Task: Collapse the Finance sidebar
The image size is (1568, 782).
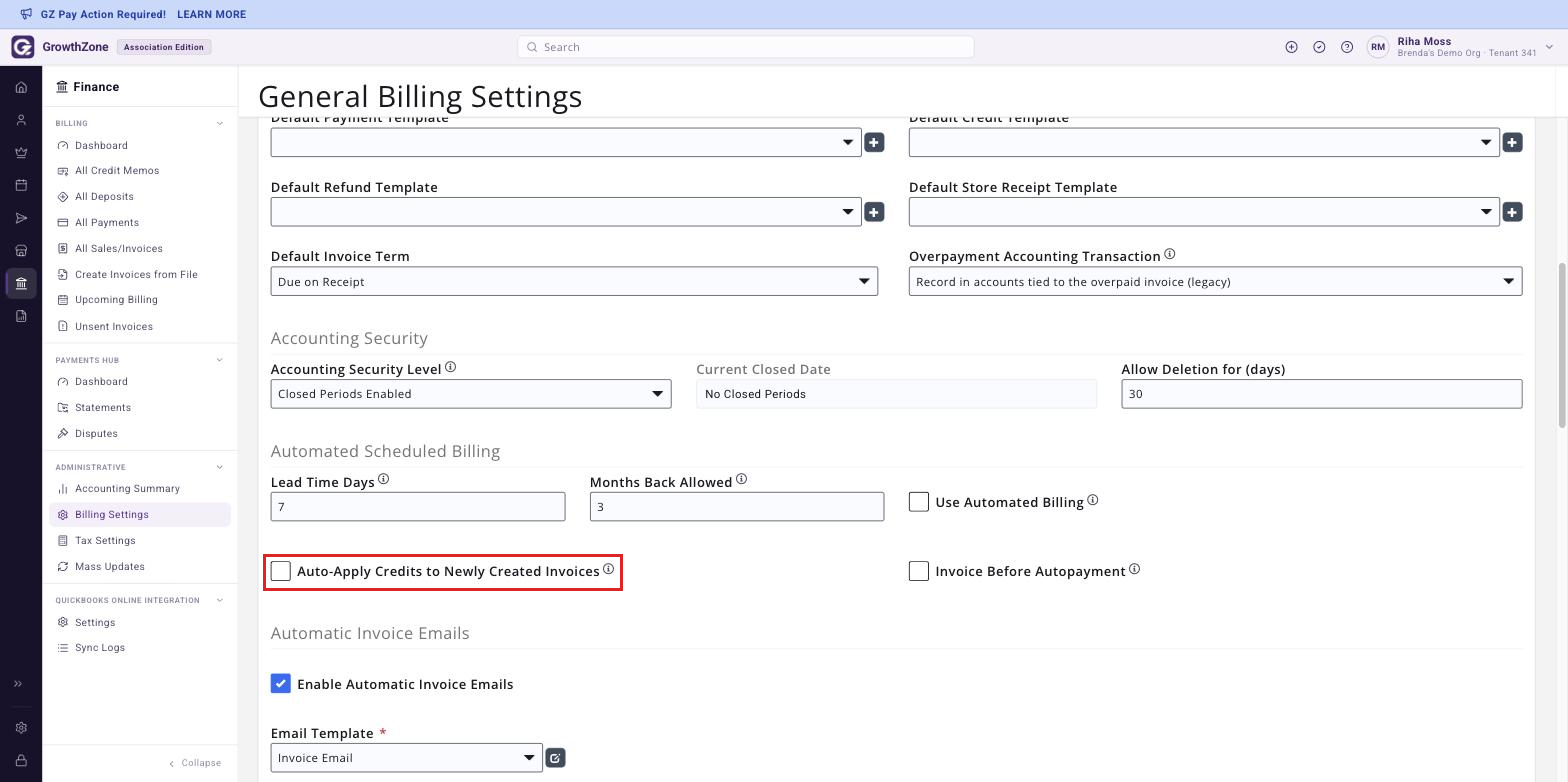Action: pos(195,763)
